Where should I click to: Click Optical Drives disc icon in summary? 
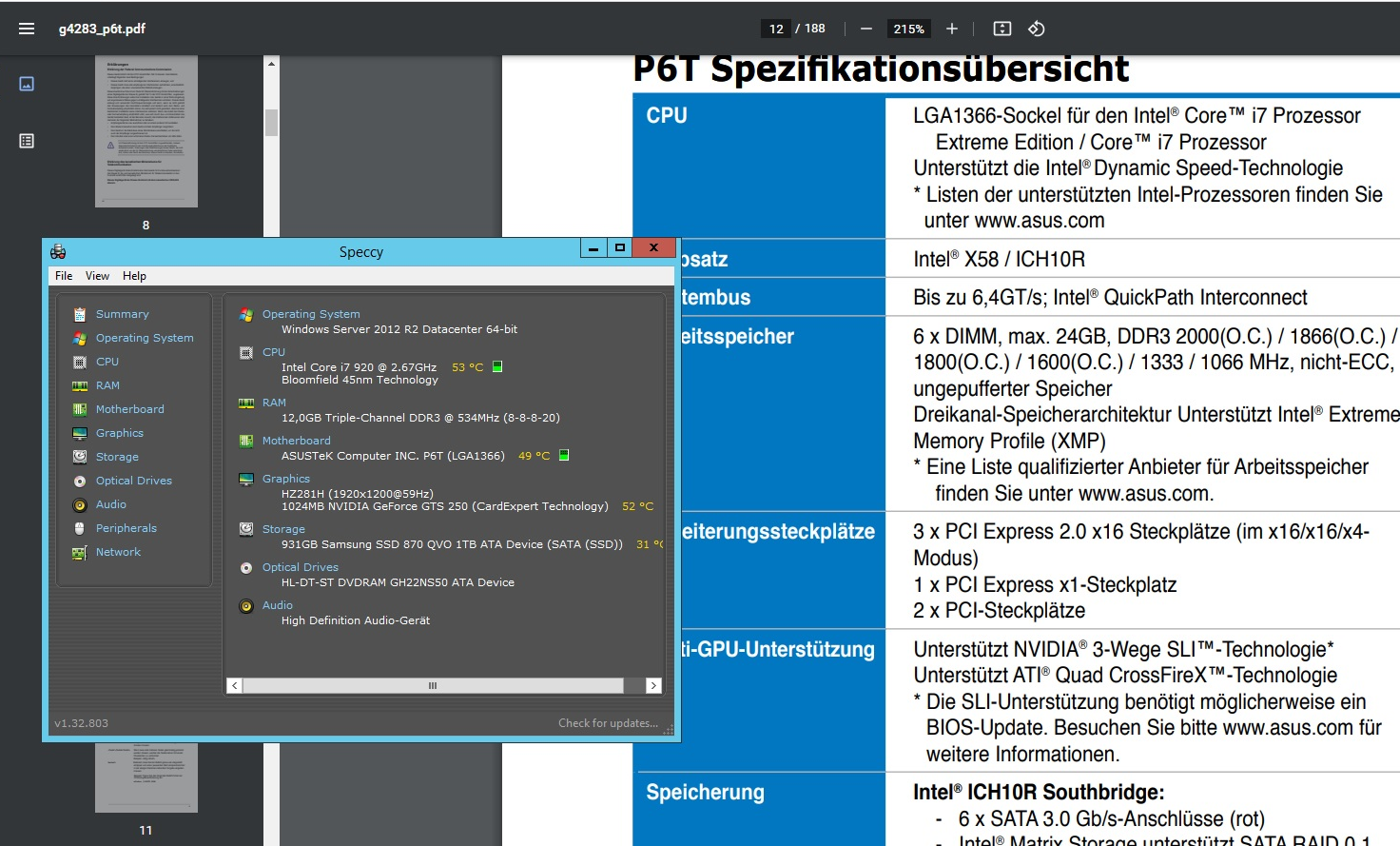click(246, 567)
